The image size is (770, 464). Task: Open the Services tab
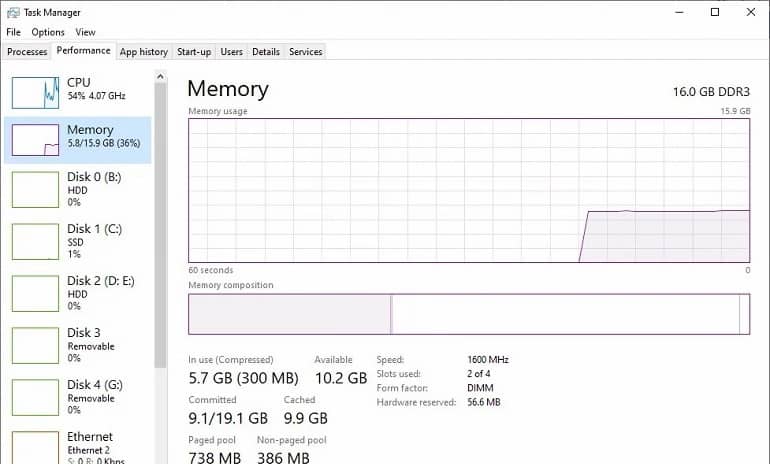coord(305,51)
